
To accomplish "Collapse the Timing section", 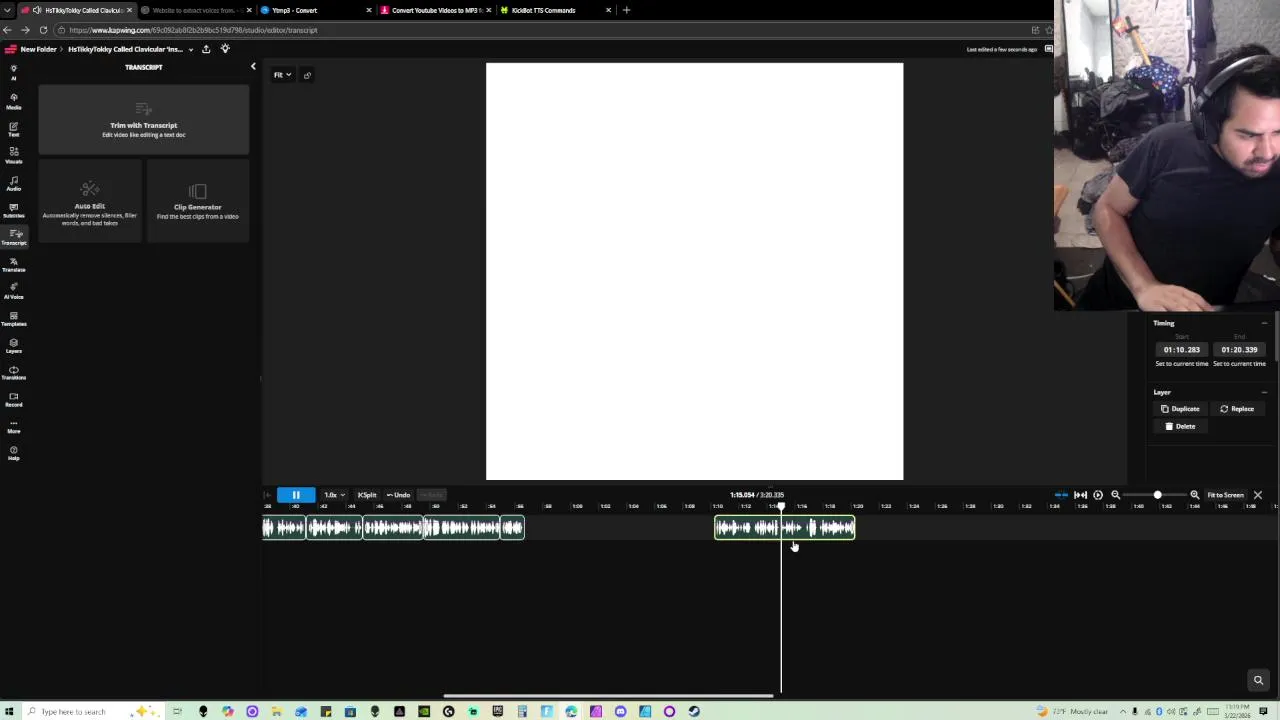I will pos(1264,323).
